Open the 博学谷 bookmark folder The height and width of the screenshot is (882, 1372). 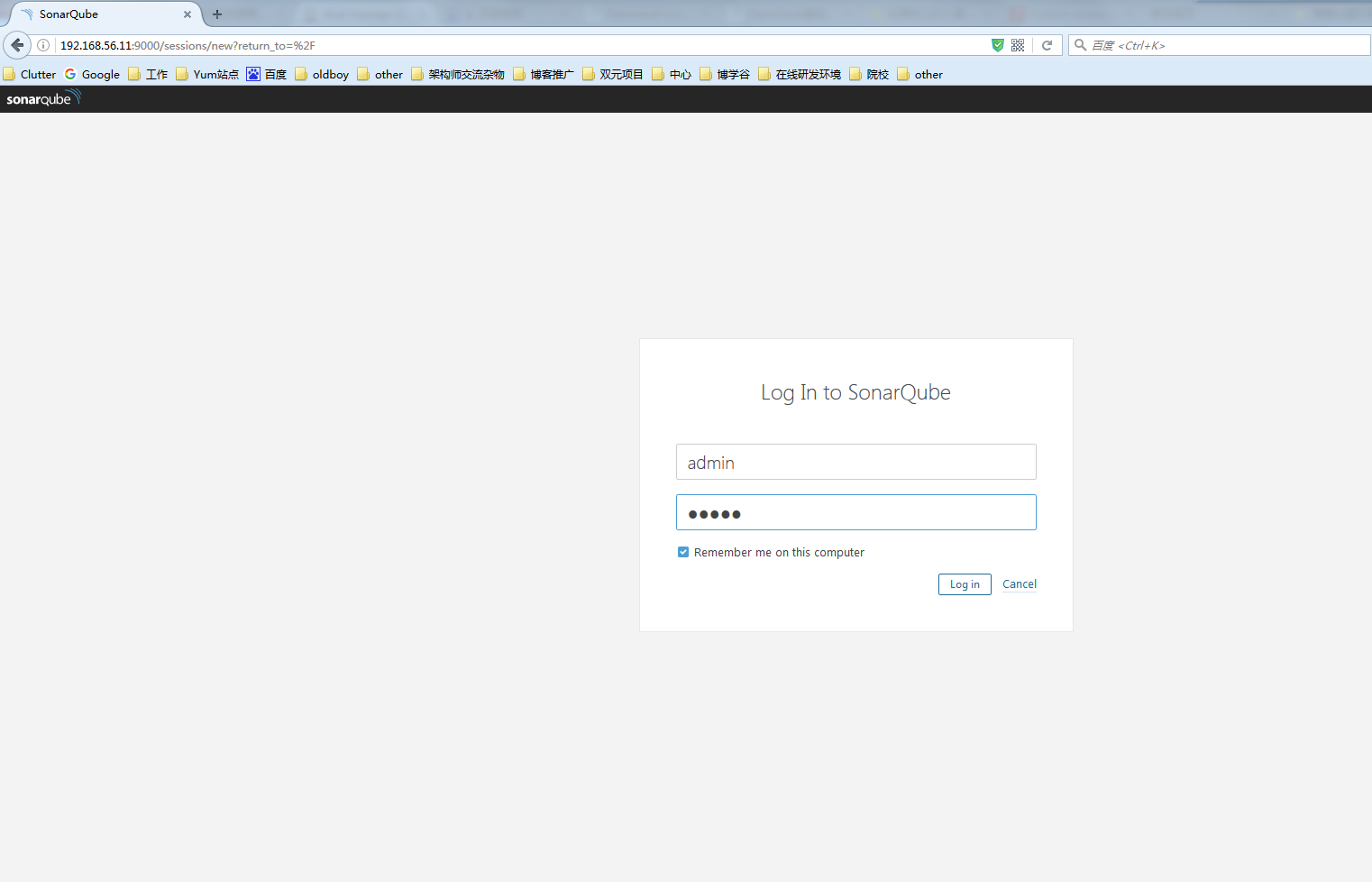(x=725, y=74)
